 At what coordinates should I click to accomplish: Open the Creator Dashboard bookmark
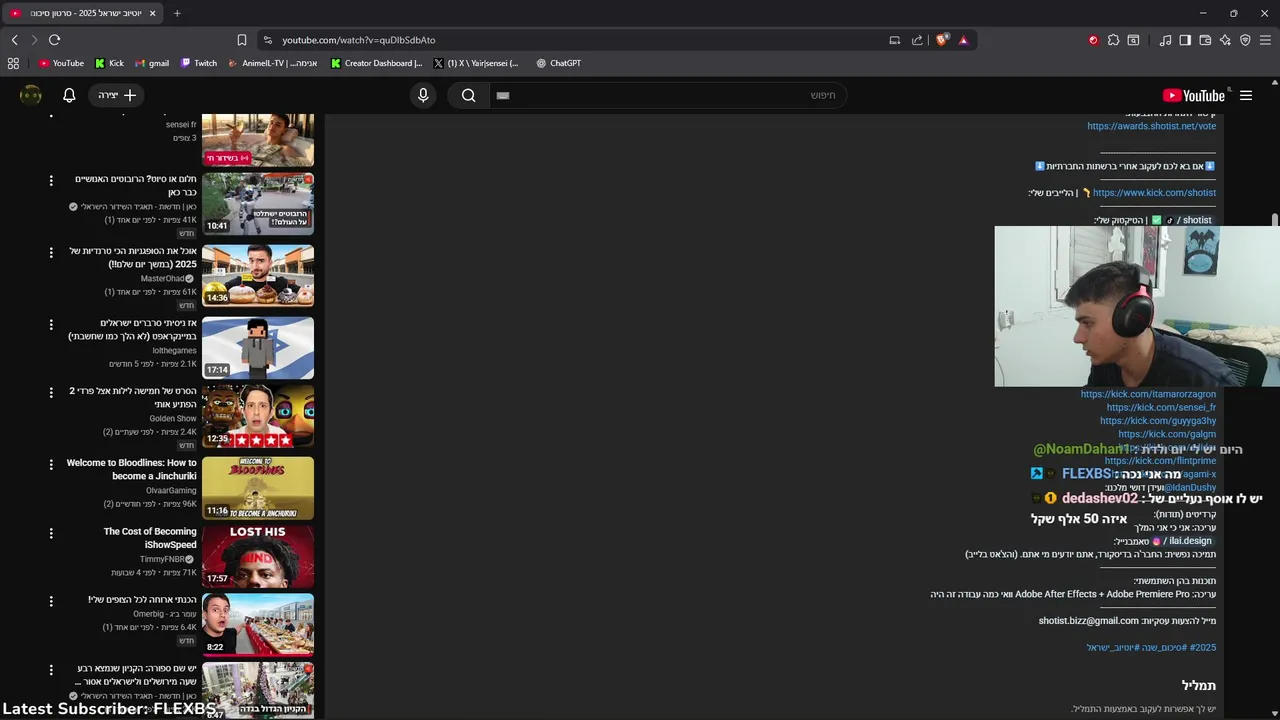tap(377, 63)
